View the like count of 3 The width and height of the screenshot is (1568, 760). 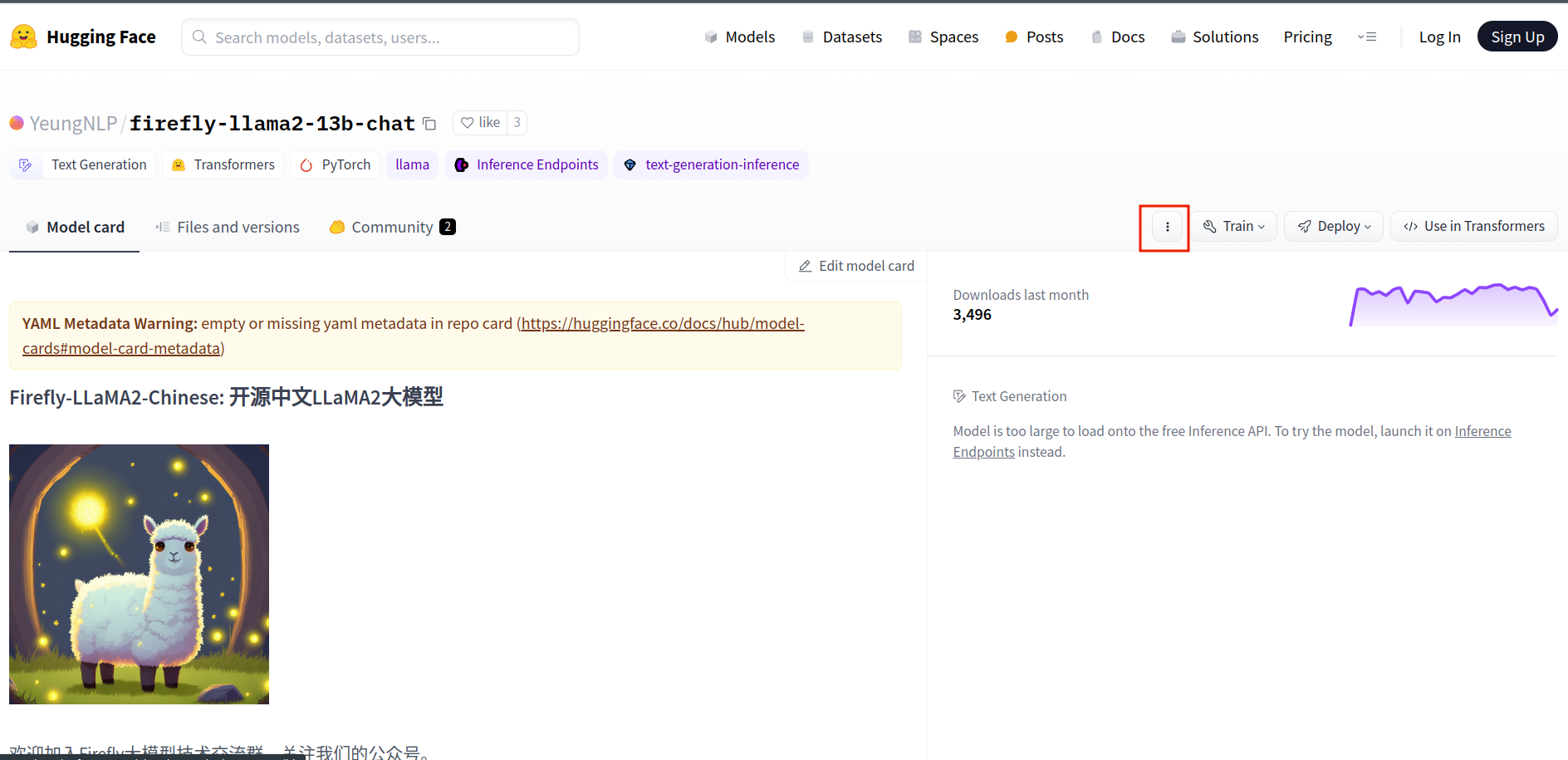517,123
